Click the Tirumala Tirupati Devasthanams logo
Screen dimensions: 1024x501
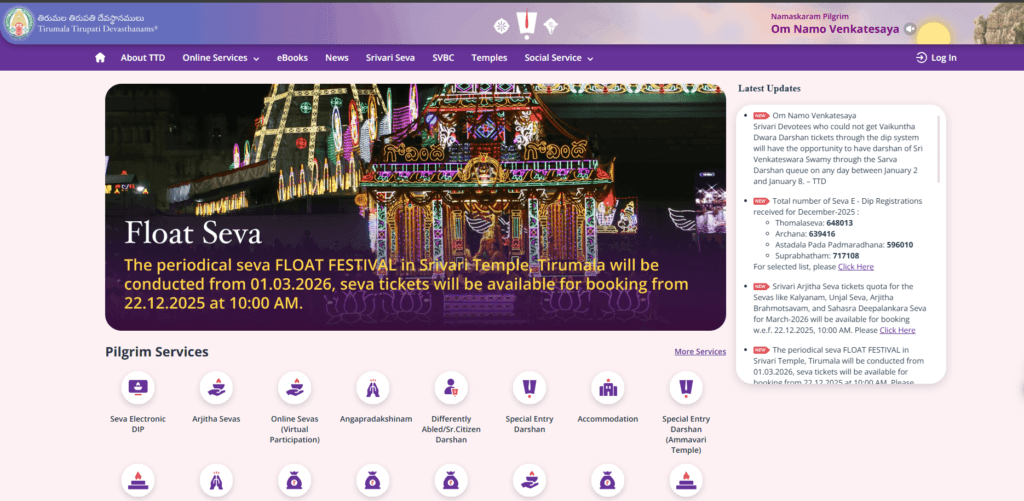click(x=19, y=23)
